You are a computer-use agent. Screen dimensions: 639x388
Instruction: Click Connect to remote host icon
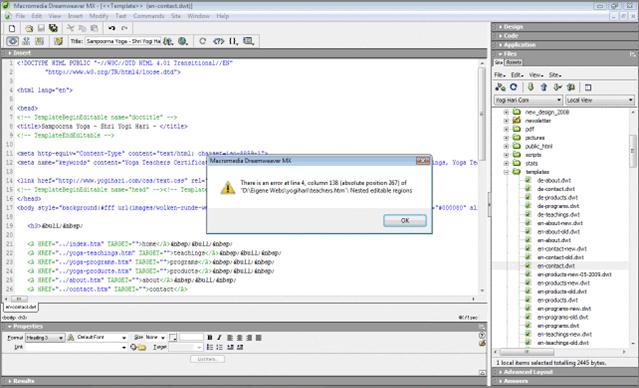(x=500, y=87)
